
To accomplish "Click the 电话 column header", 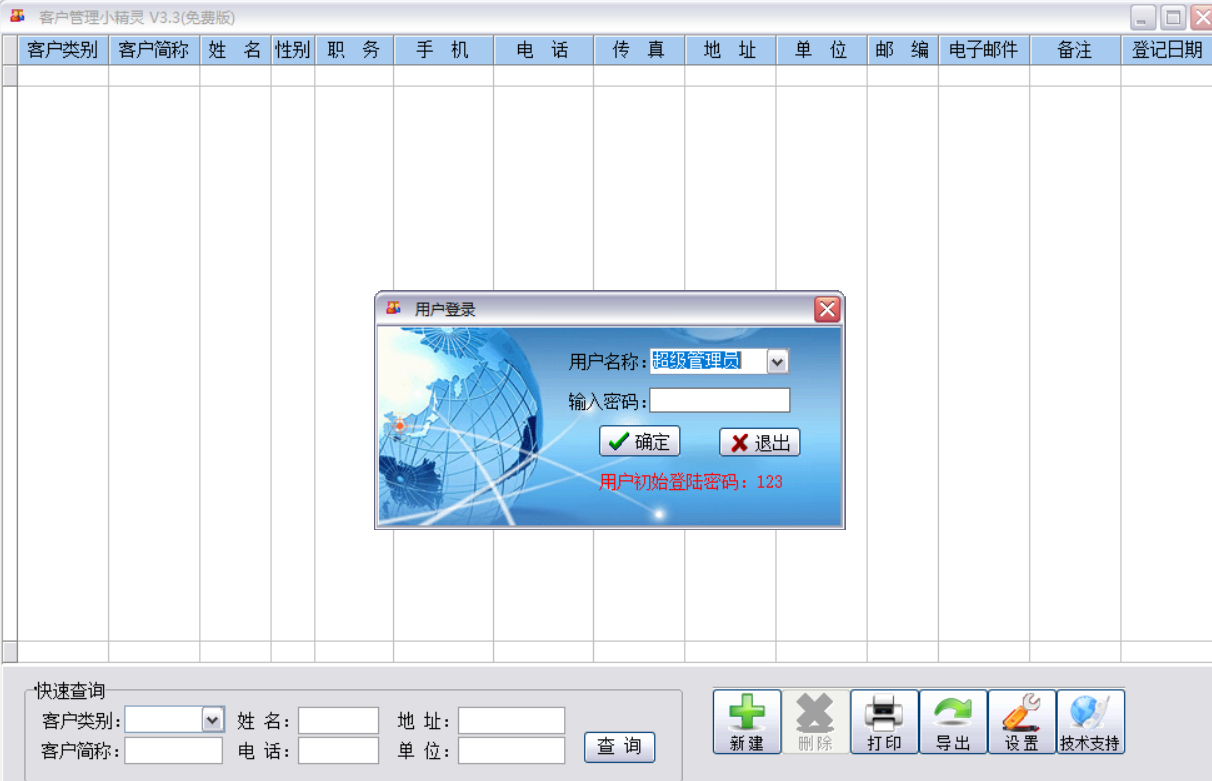I will click(543, 50).
